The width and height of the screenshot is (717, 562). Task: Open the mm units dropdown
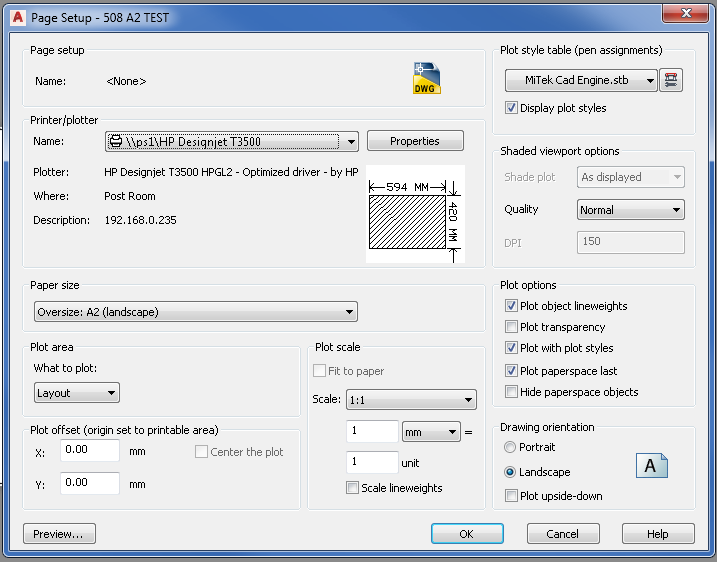[x=431, y=432]
